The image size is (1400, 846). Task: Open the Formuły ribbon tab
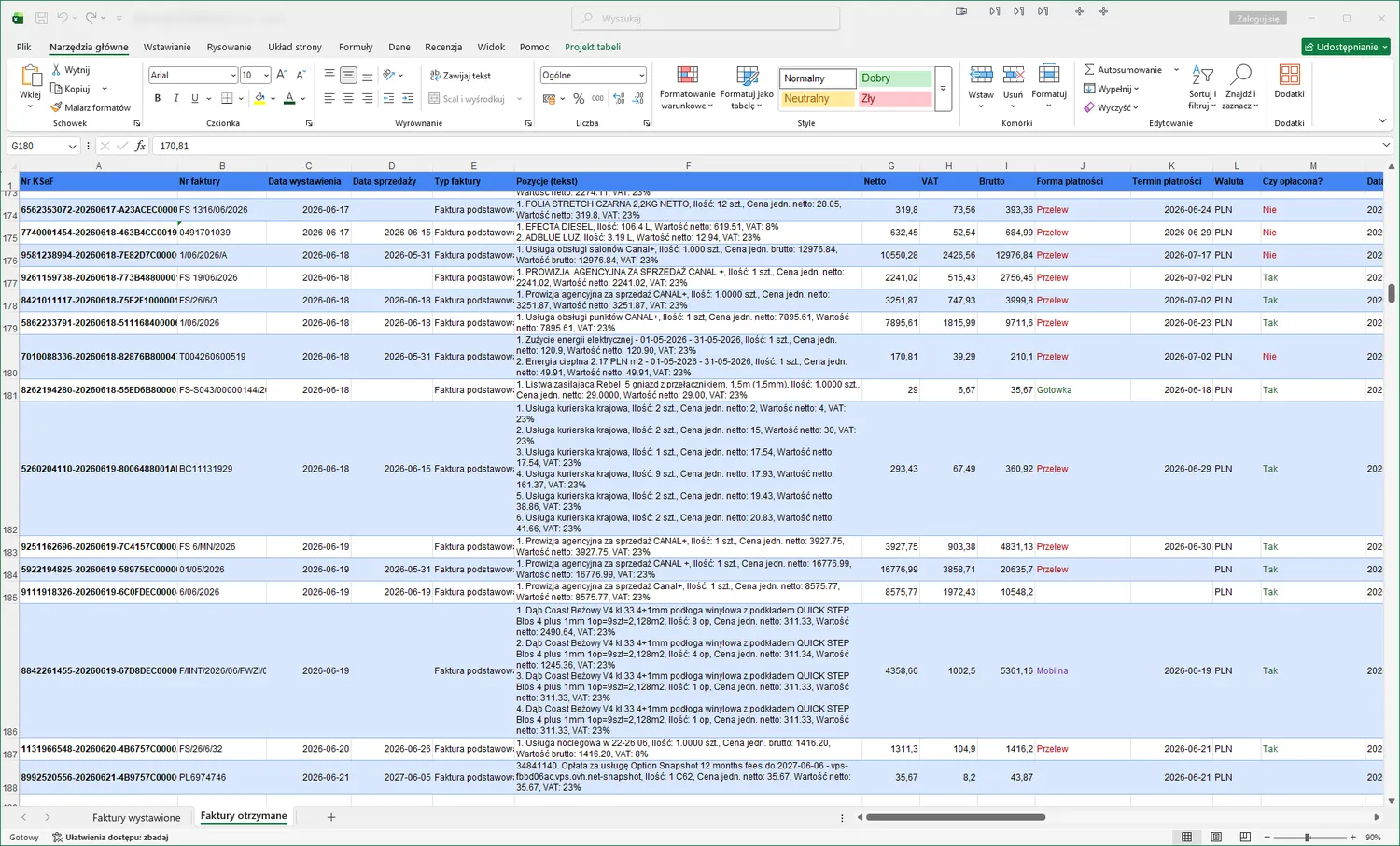[x=356, y=47]
